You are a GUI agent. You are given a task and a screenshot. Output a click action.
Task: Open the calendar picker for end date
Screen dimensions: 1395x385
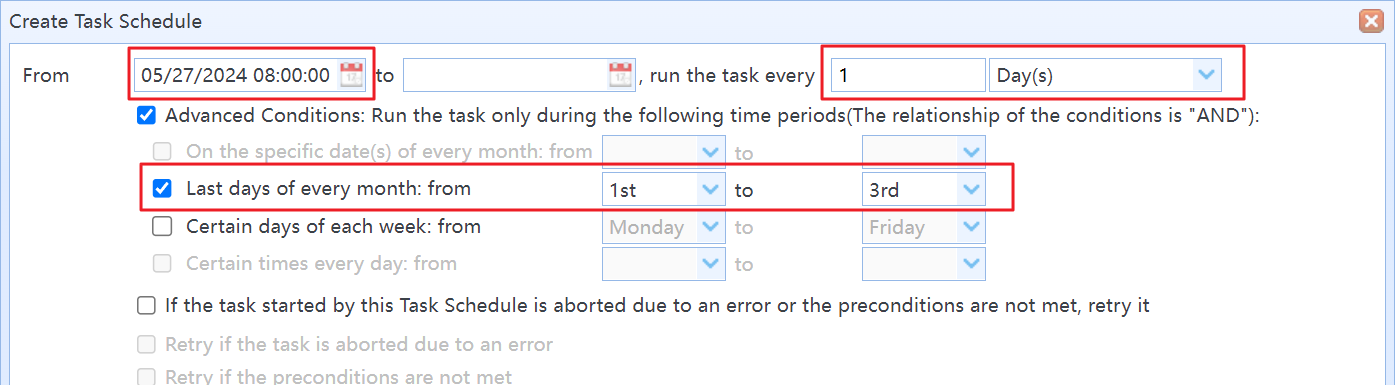pyautogui.click(x=621, y=74)
